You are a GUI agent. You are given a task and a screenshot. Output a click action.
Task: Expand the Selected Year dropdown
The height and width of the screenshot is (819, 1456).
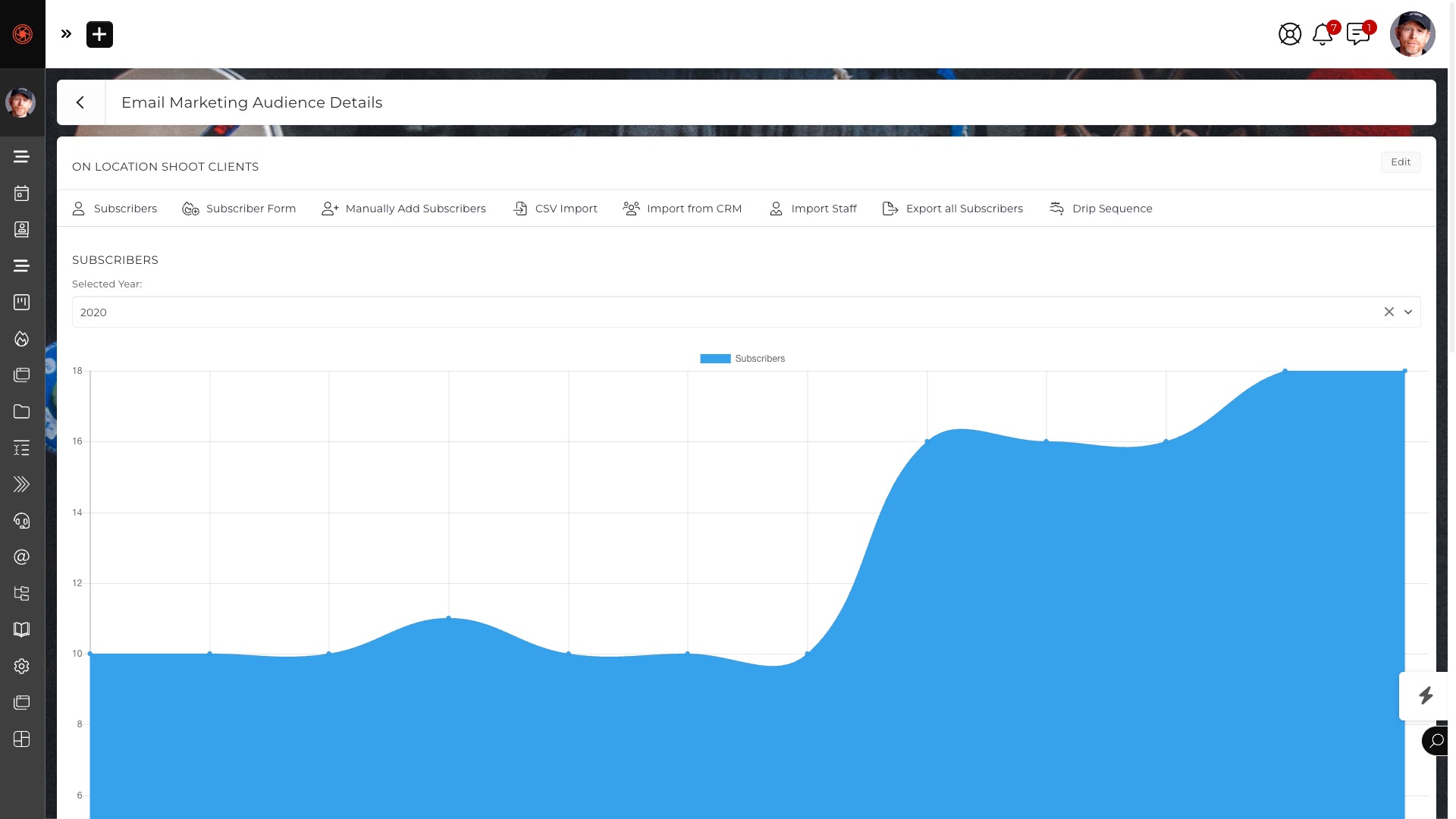click(1409, 312)
